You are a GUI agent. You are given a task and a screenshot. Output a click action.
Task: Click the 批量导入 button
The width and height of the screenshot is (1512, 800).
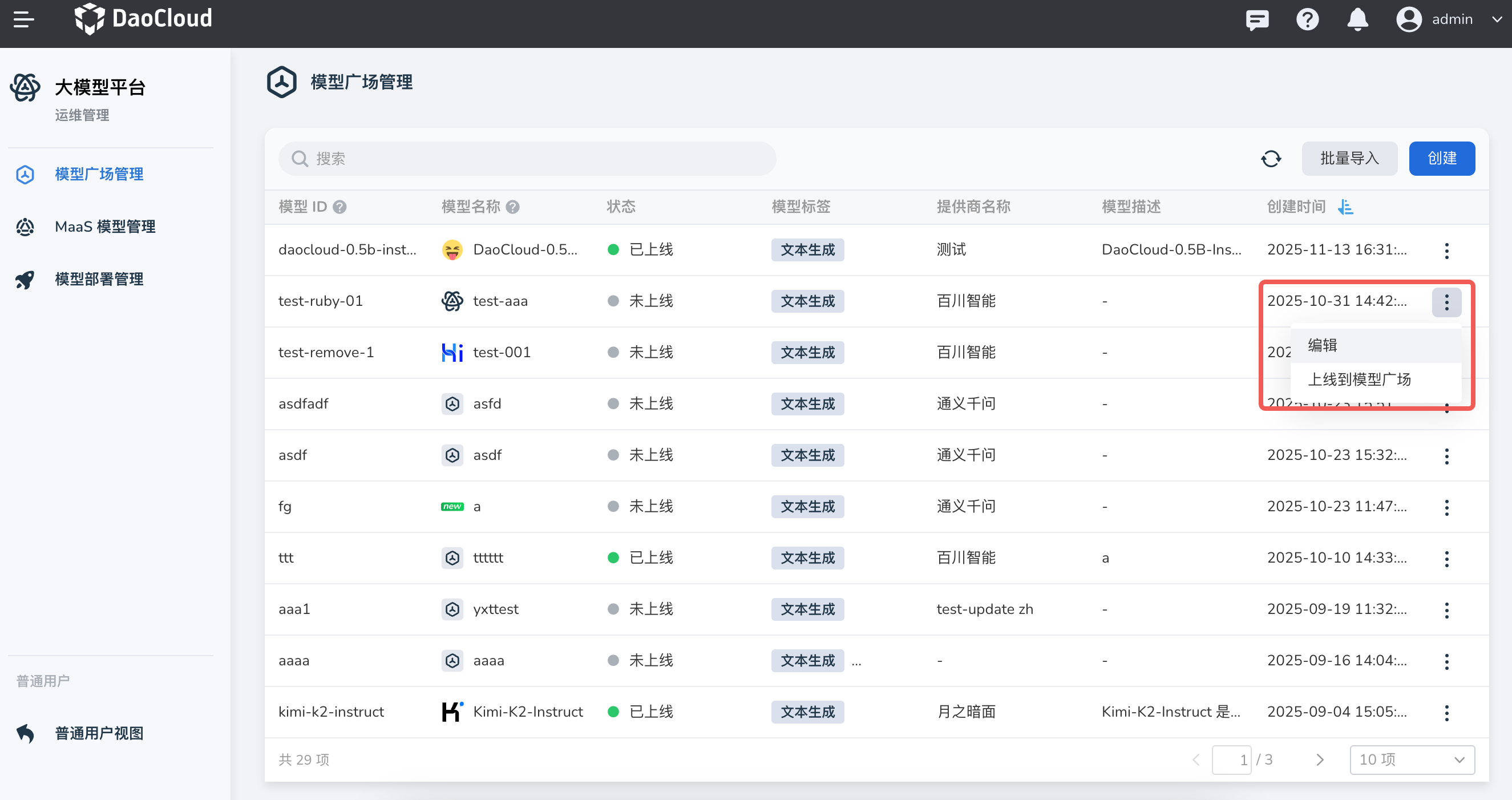pyautogui.click(x=1349, y=159)
